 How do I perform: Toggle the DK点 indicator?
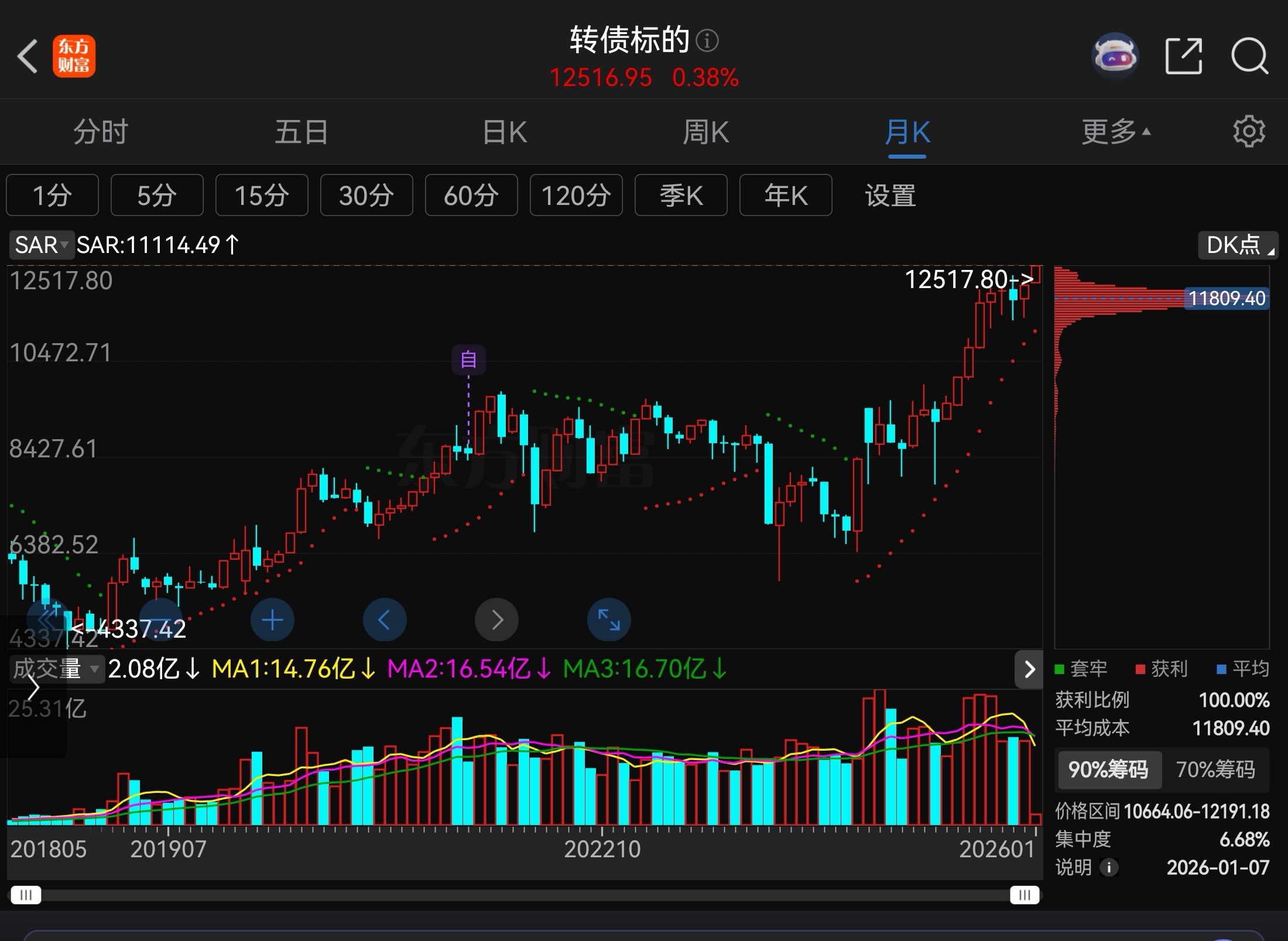click(x=1238, y=245)
